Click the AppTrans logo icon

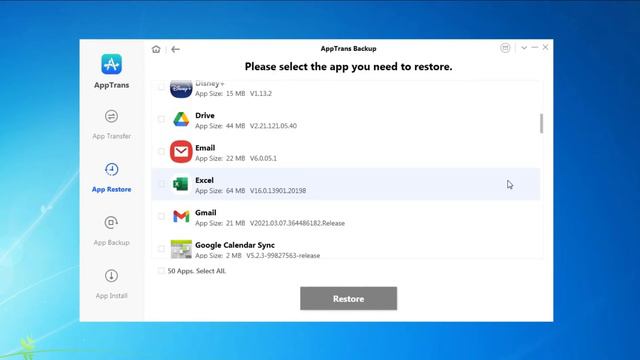click(x=111, y=64)
